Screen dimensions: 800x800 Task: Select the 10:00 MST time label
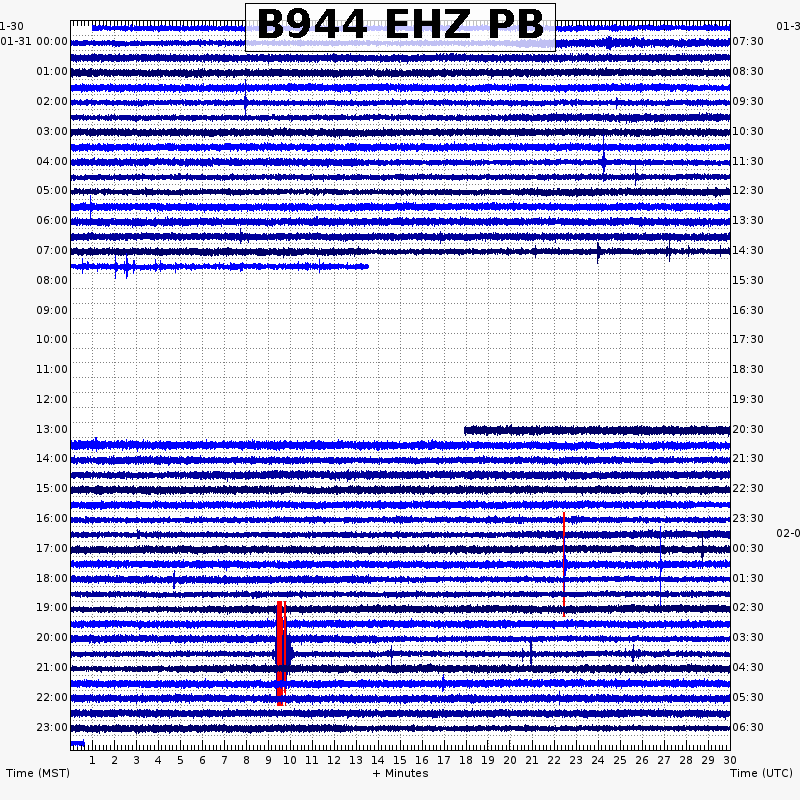click(x=52, y=339)
